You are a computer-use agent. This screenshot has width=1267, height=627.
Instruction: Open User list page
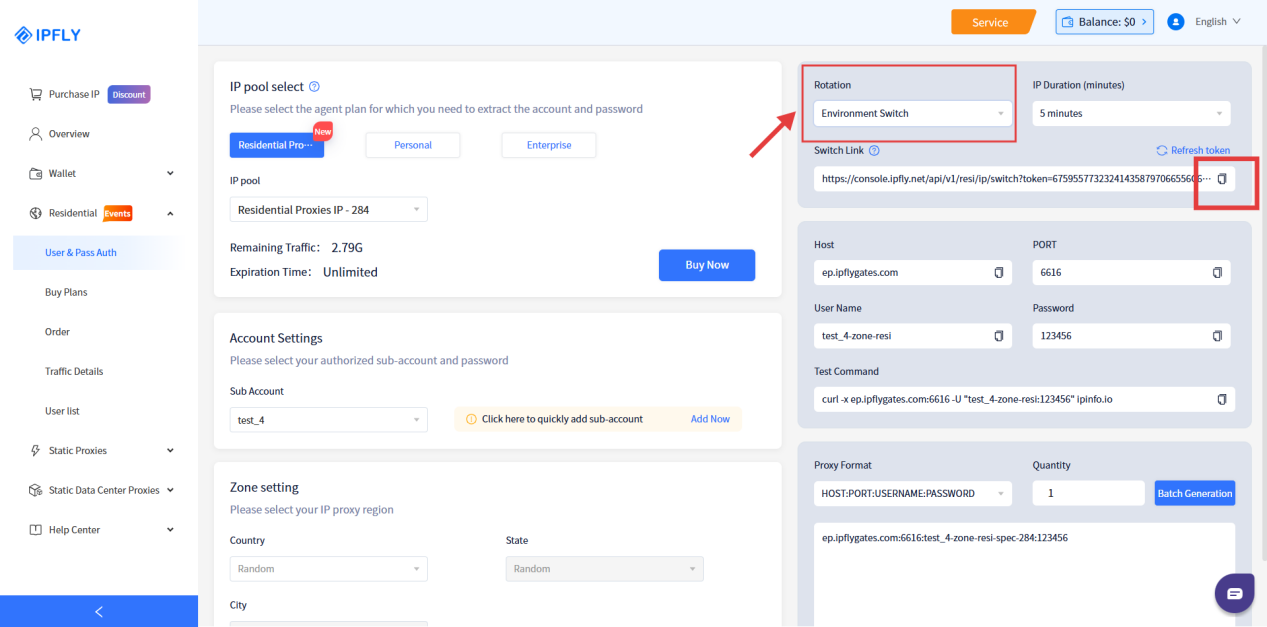[62, 411]
